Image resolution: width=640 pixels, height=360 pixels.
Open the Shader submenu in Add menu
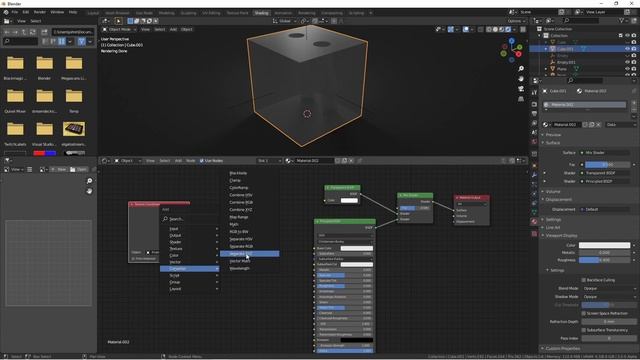click(189, 242)
